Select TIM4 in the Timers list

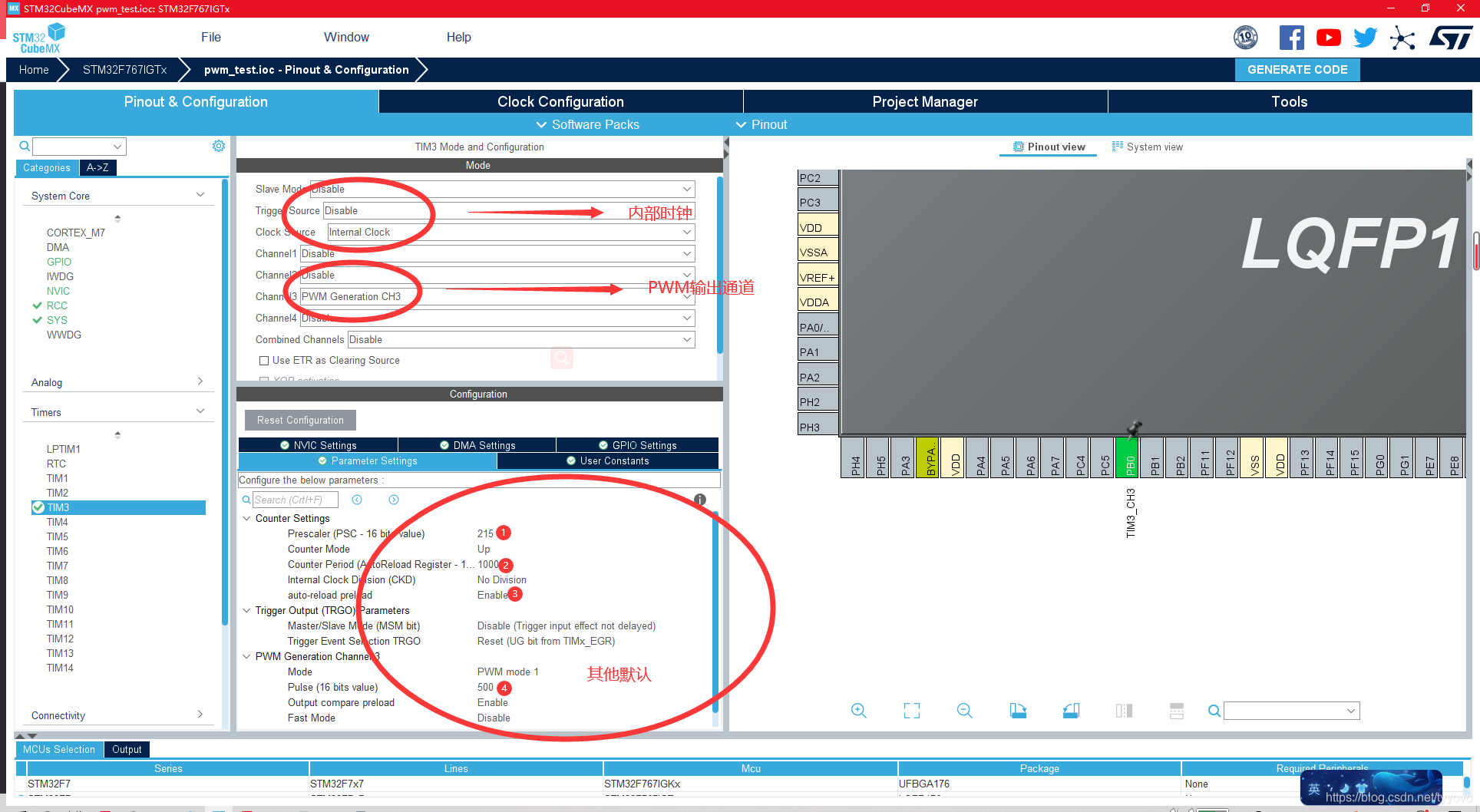[x=58, y=522]
